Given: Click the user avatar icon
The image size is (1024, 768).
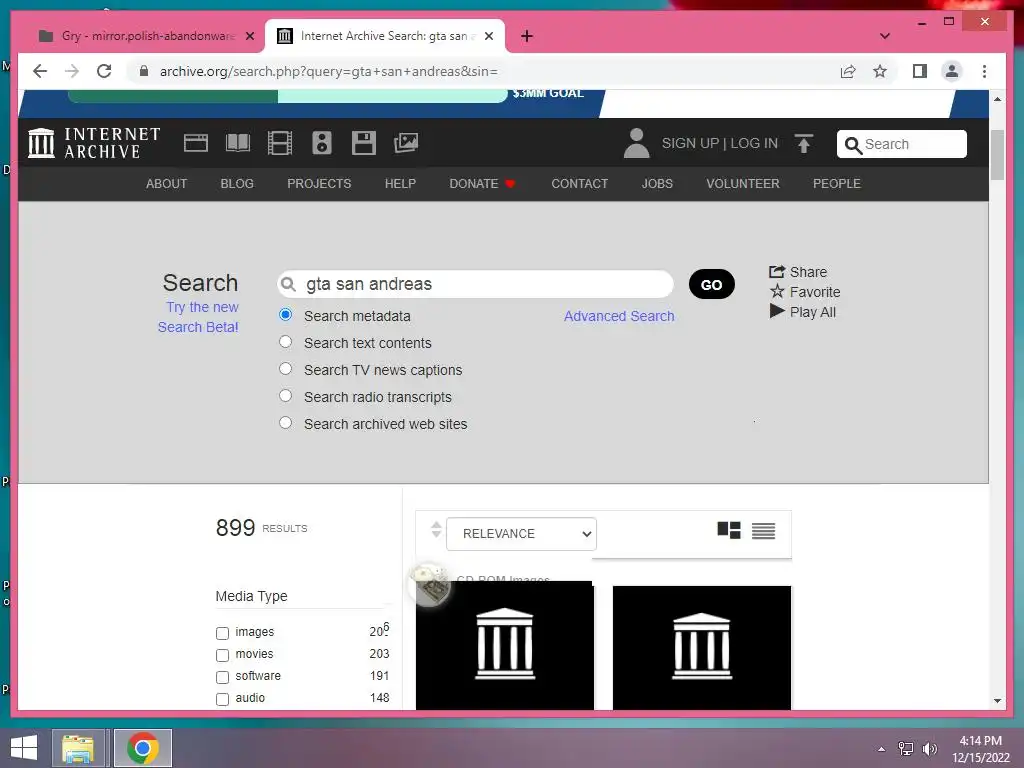Looking at the screenshot, I should pos(636,143).
